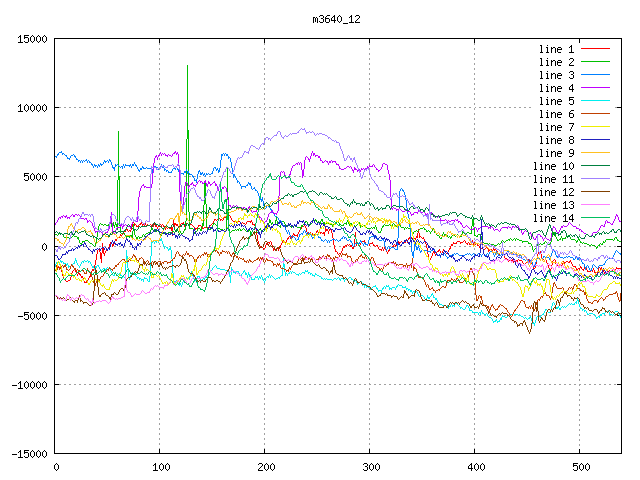Screen dimensions: 640x480
Task: Click the -15000 y-axis tick label
Action: coord(28,454)
